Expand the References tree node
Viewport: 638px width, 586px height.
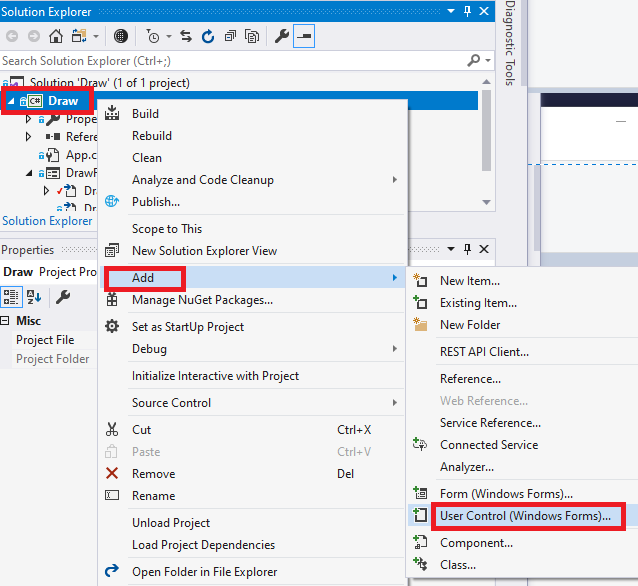click(x=29, y=137)
